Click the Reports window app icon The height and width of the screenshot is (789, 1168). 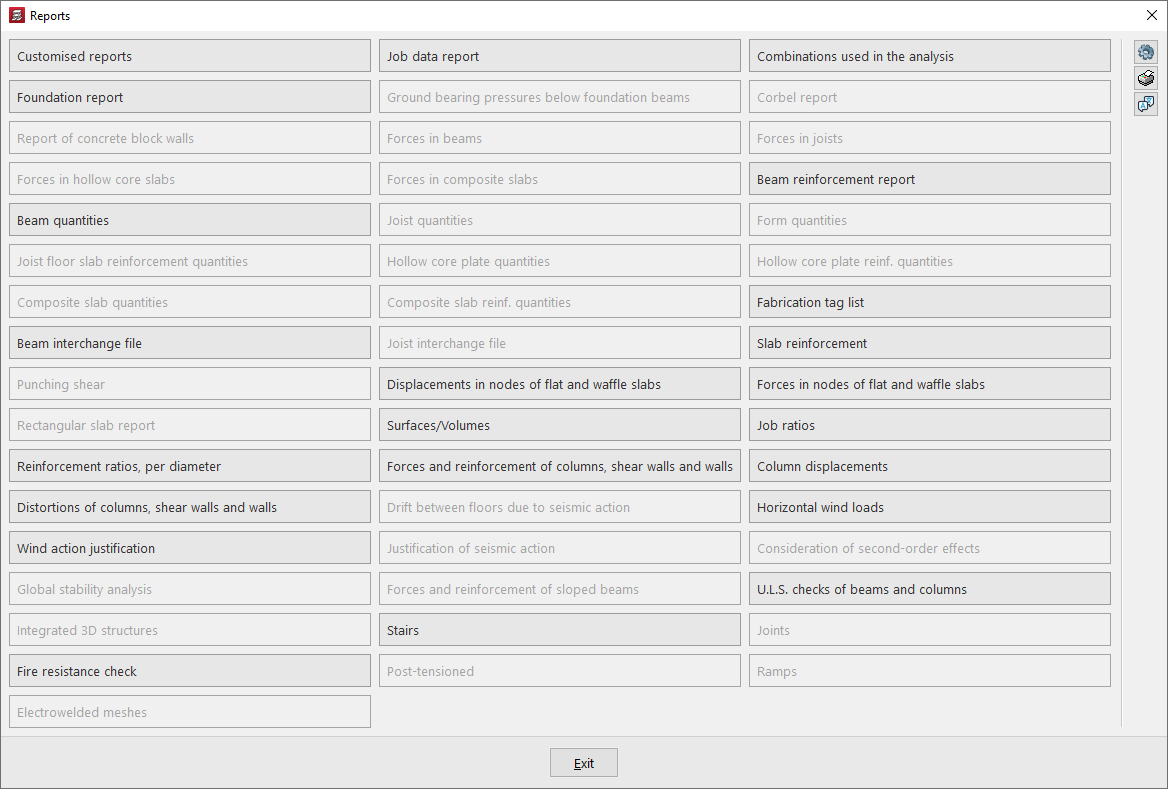16,16
